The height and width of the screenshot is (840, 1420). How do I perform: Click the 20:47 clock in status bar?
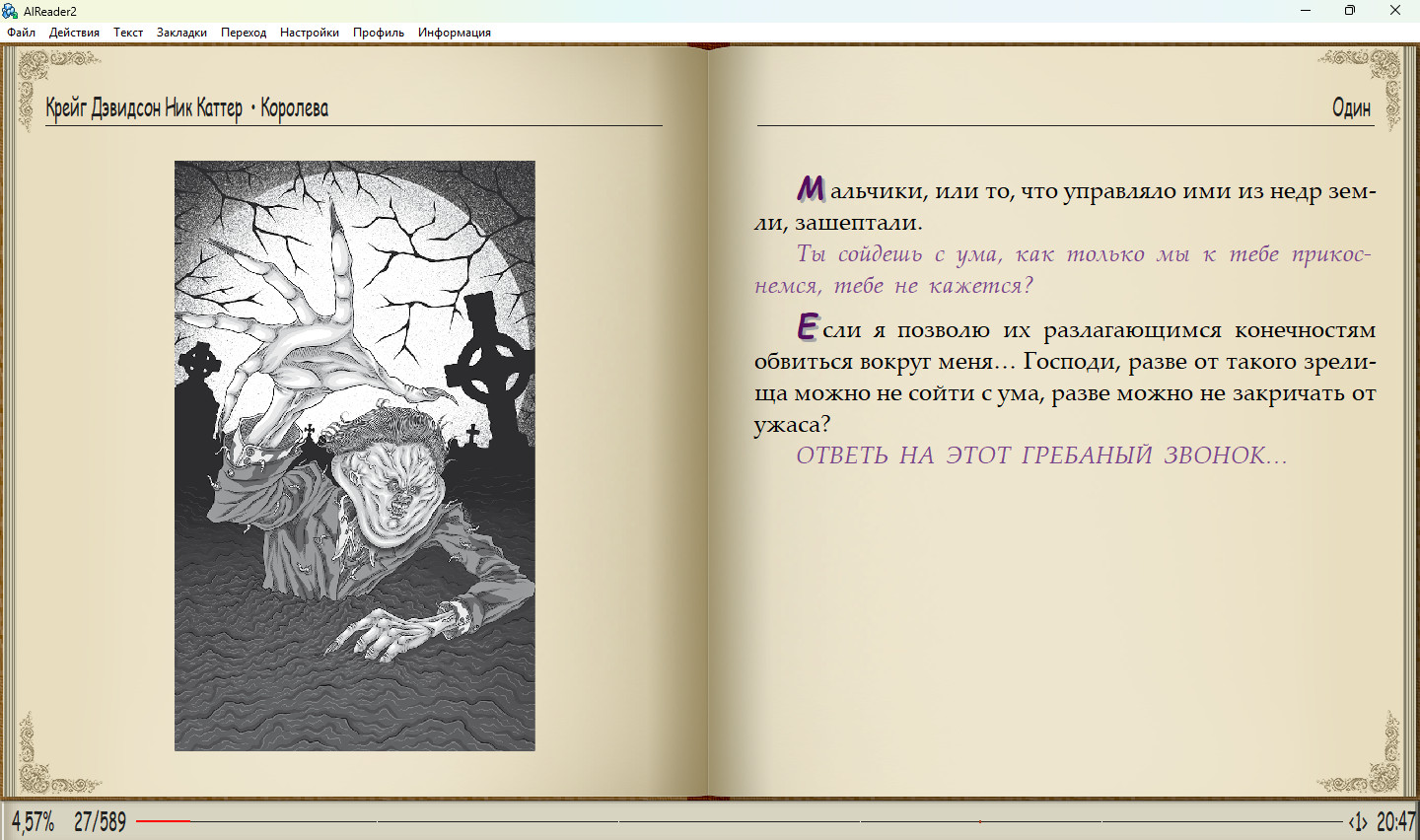tap(1396, 821)
